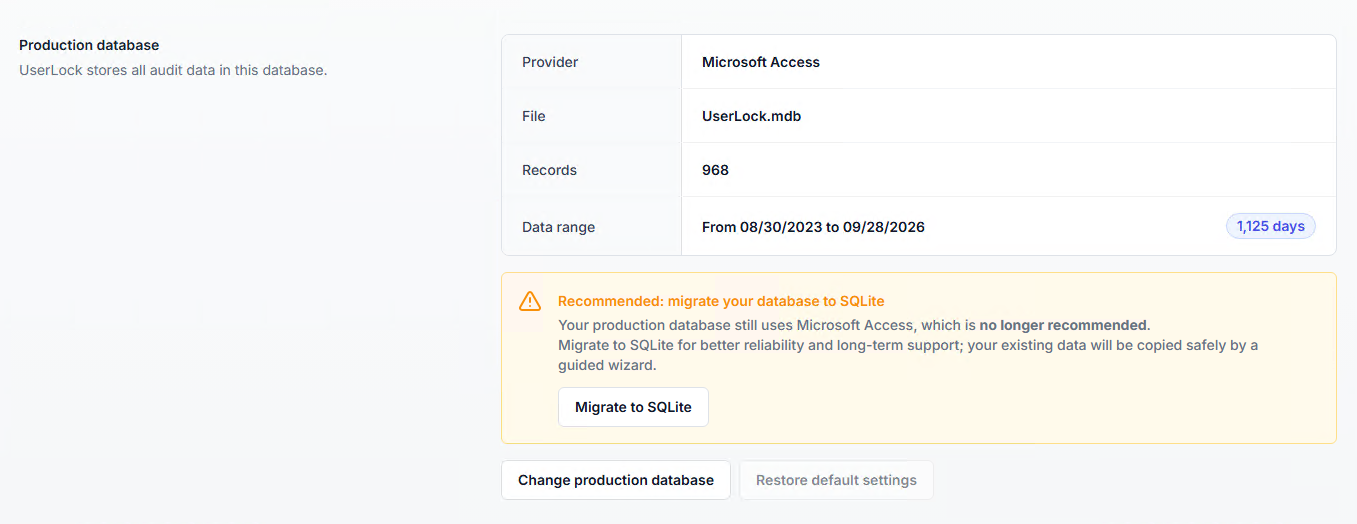The image size is (1357, 524).
Task: Open Change production database dialog
Action: pyautogui.click(x=616, y=480)
